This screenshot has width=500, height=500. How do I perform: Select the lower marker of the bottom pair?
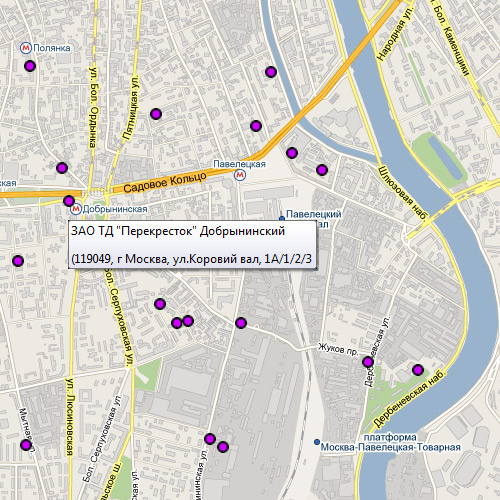coord(223,447)
